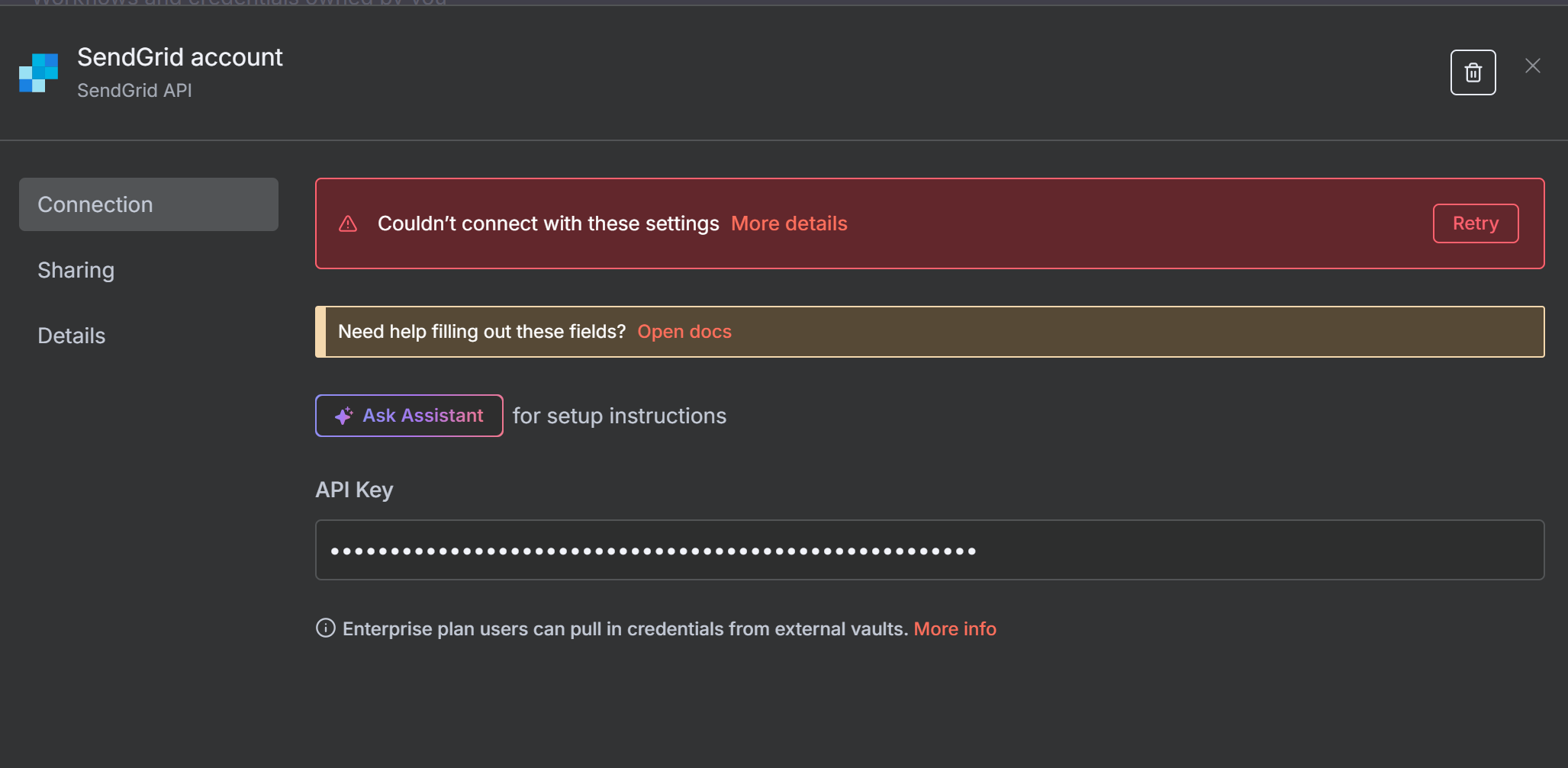
Task: Click the SendGrid account name to rename
Action: pyautogui.click(x=180, y=57)
